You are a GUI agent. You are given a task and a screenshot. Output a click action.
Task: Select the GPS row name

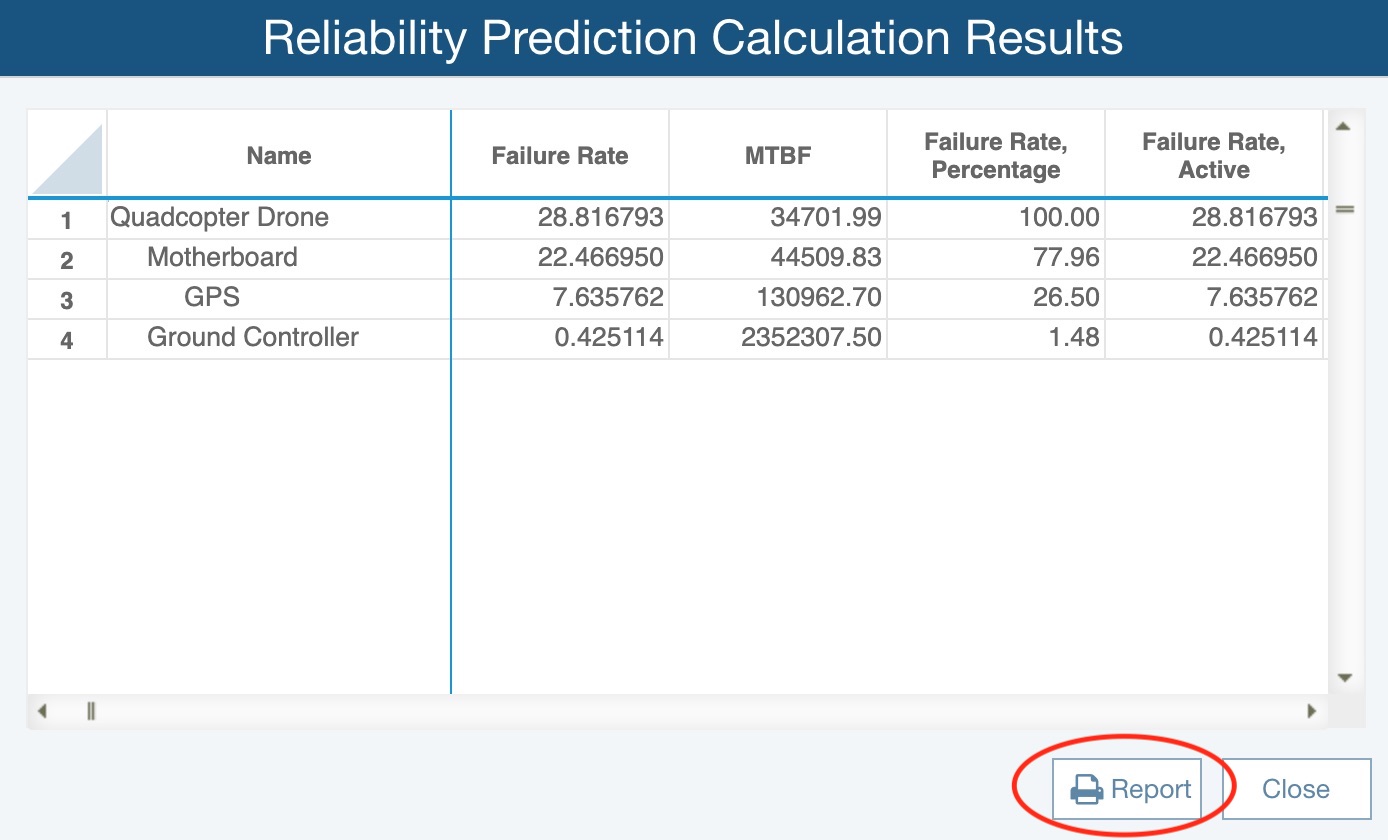pos(212,297)
